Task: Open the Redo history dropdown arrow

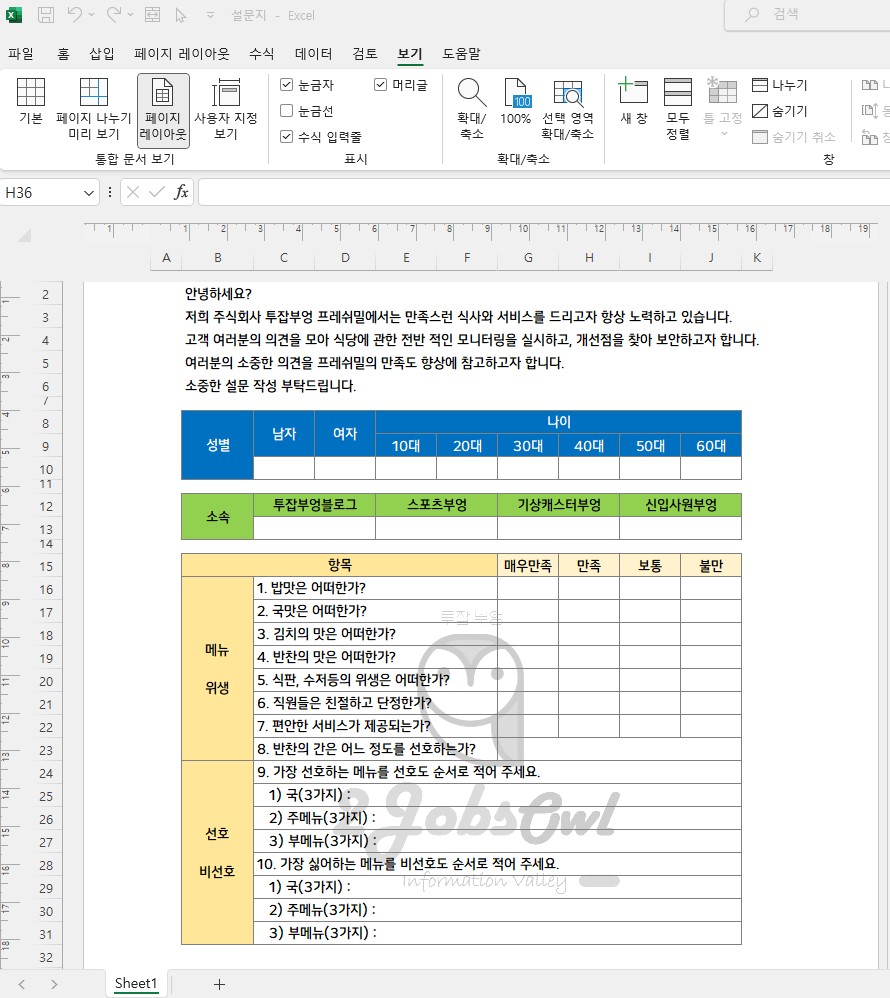Action: click(130, 15)
